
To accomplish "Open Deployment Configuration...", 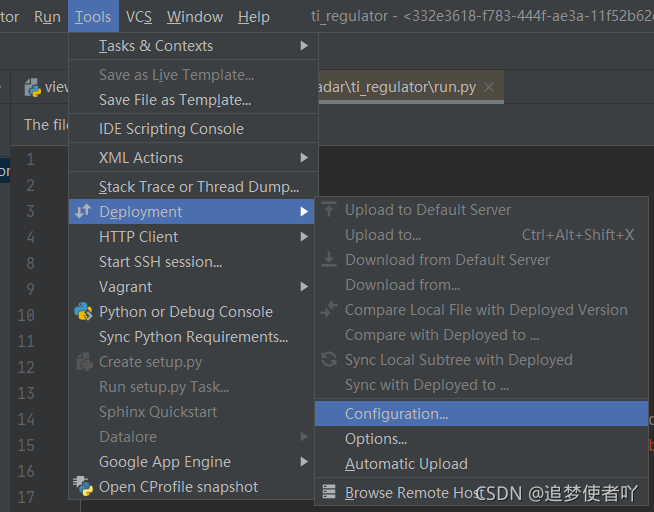I will [481, 414].
